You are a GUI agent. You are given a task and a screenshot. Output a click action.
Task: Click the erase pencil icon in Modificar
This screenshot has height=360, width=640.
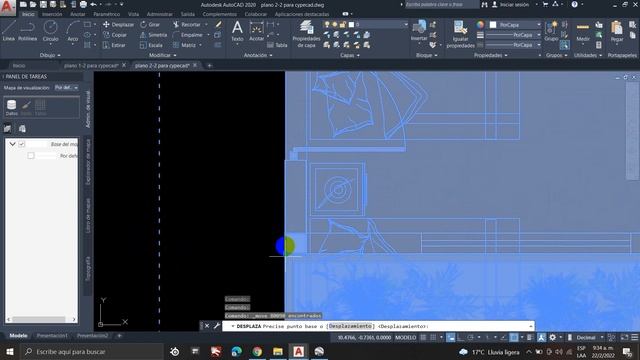[x=218, y=24]
